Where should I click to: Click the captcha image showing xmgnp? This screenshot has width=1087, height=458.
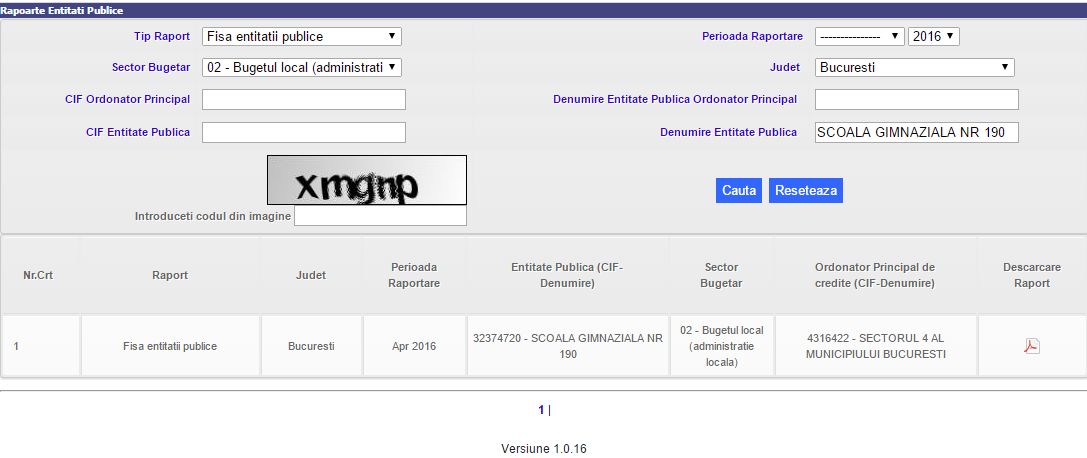367,180
